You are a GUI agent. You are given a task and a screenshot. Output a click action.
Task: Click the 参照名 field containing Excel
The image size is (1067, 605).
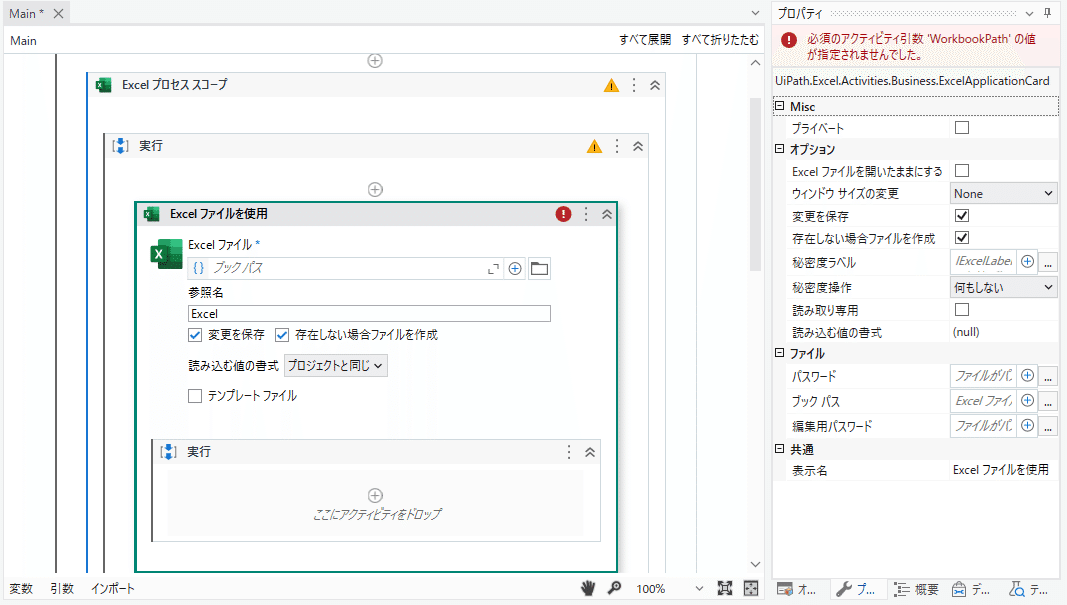click(x=369, y=314)
